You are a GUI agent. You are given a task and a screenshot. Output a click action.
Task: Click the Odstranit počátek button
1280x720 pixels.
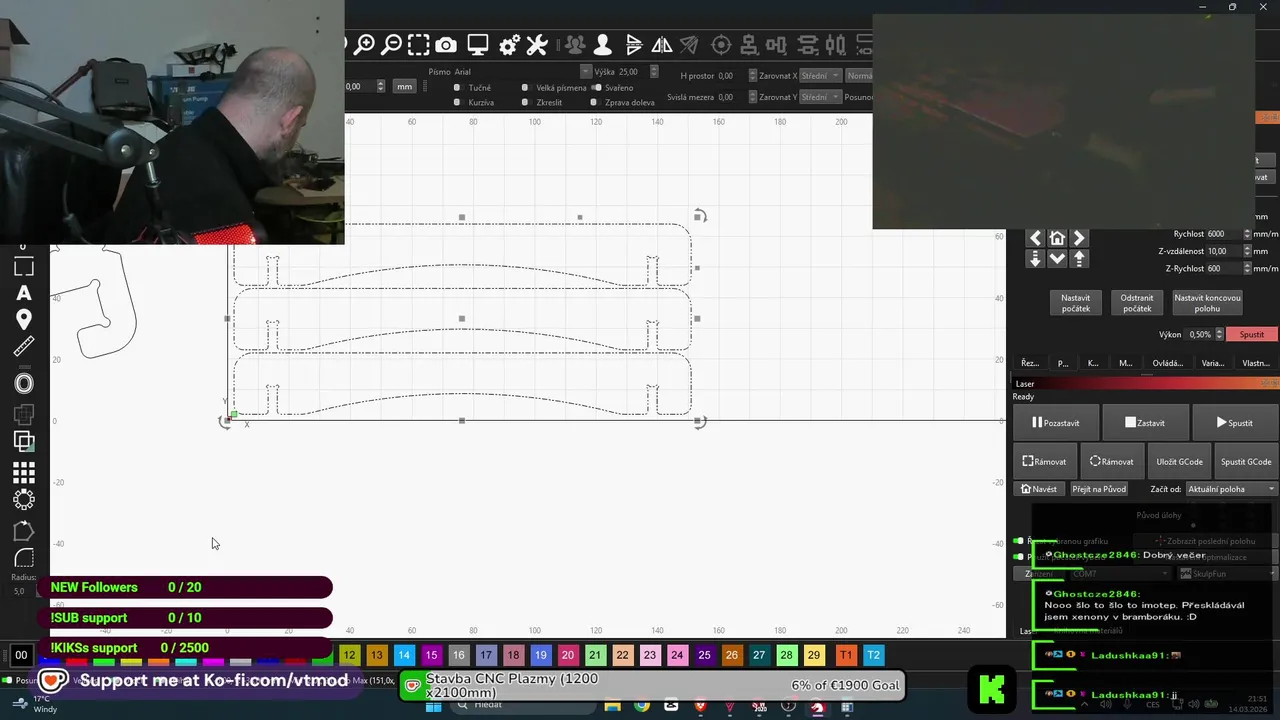pyautogui.click(x=1137, y=303)
